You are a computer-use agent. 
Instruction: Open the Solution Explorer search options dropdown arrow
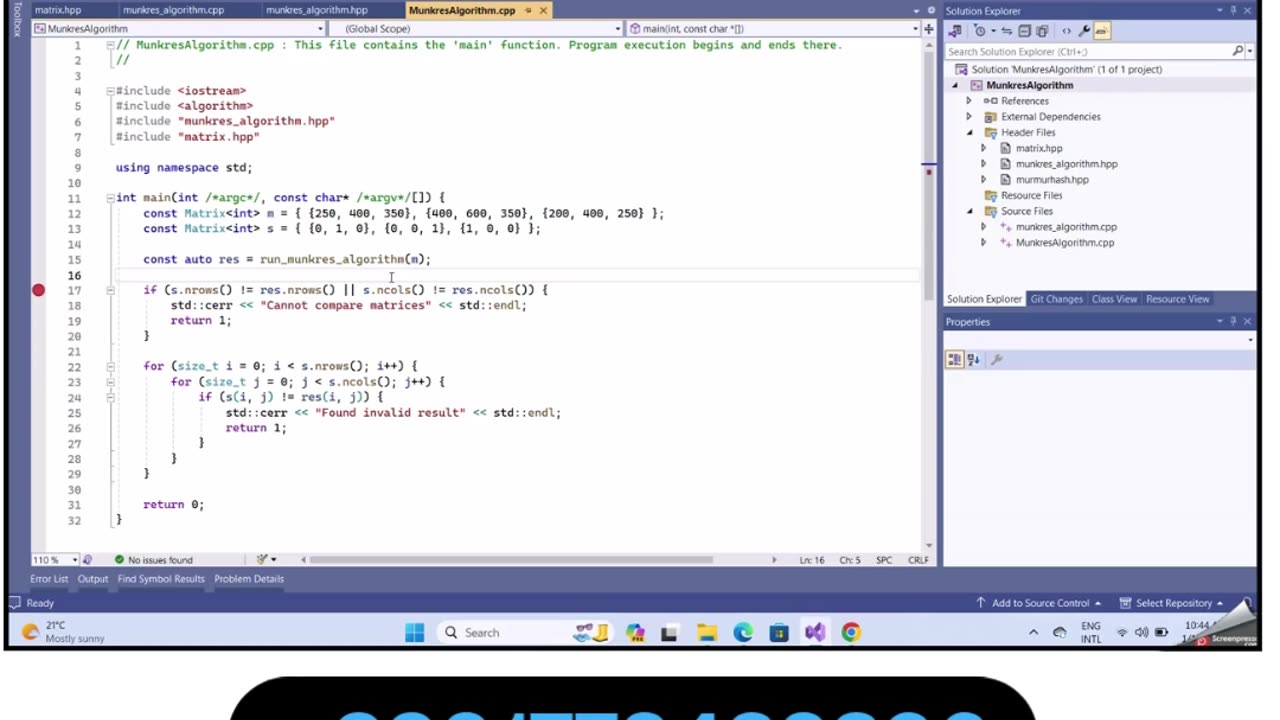click(1249, 51)
